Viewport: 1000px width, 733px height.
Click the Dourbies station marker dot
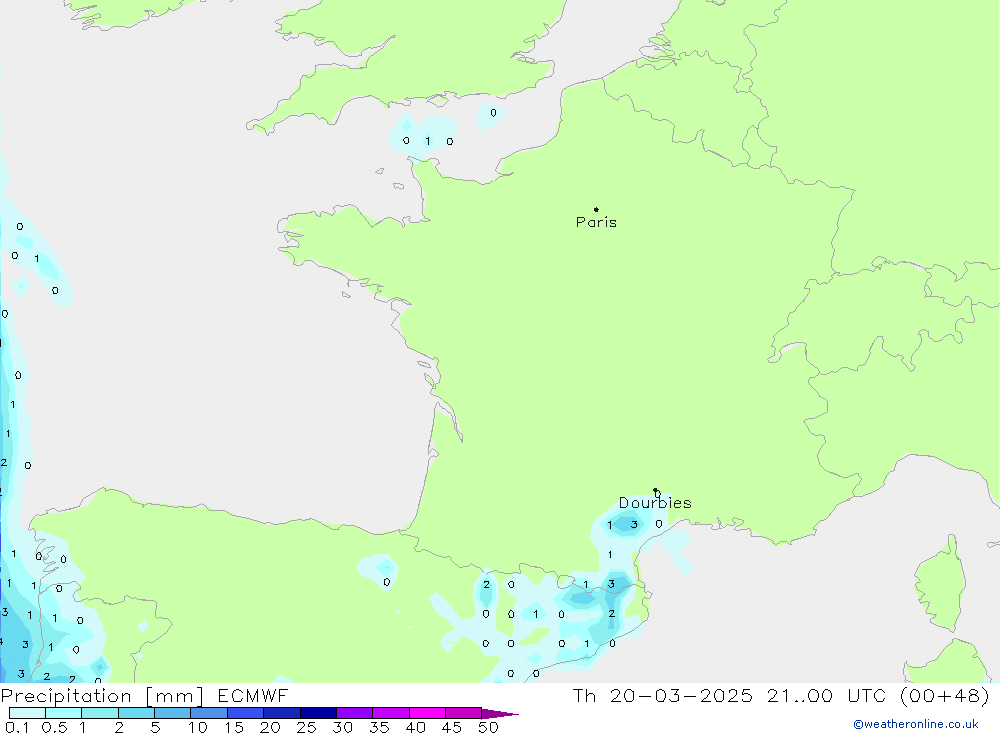[x=656, y=490]
